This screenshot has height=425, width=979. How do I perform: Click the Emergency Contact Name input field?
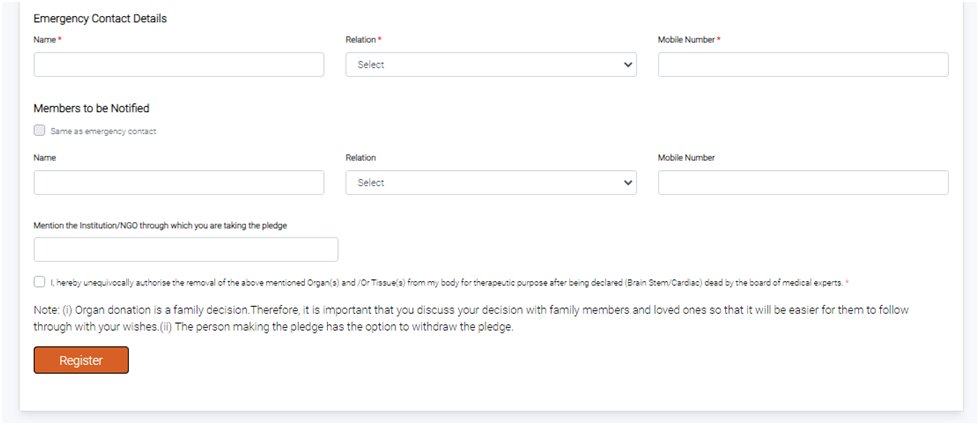[x=179, y=65]
